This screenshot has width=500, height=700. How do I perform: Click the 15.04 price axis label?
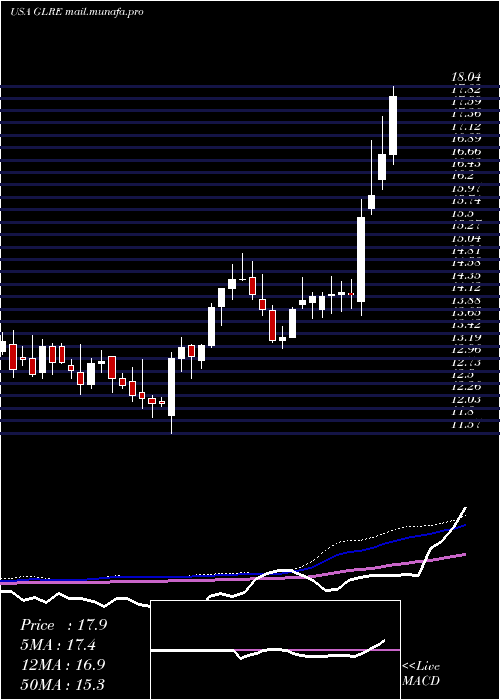click(x=466, y=239)
